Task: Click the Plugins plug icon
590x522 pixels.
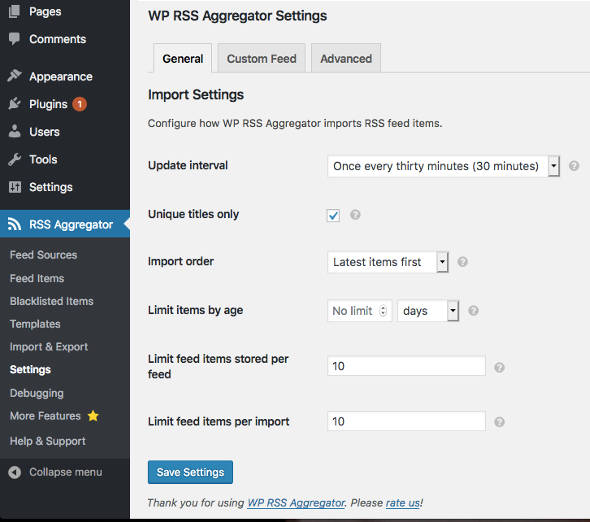Action: [14, 103]
